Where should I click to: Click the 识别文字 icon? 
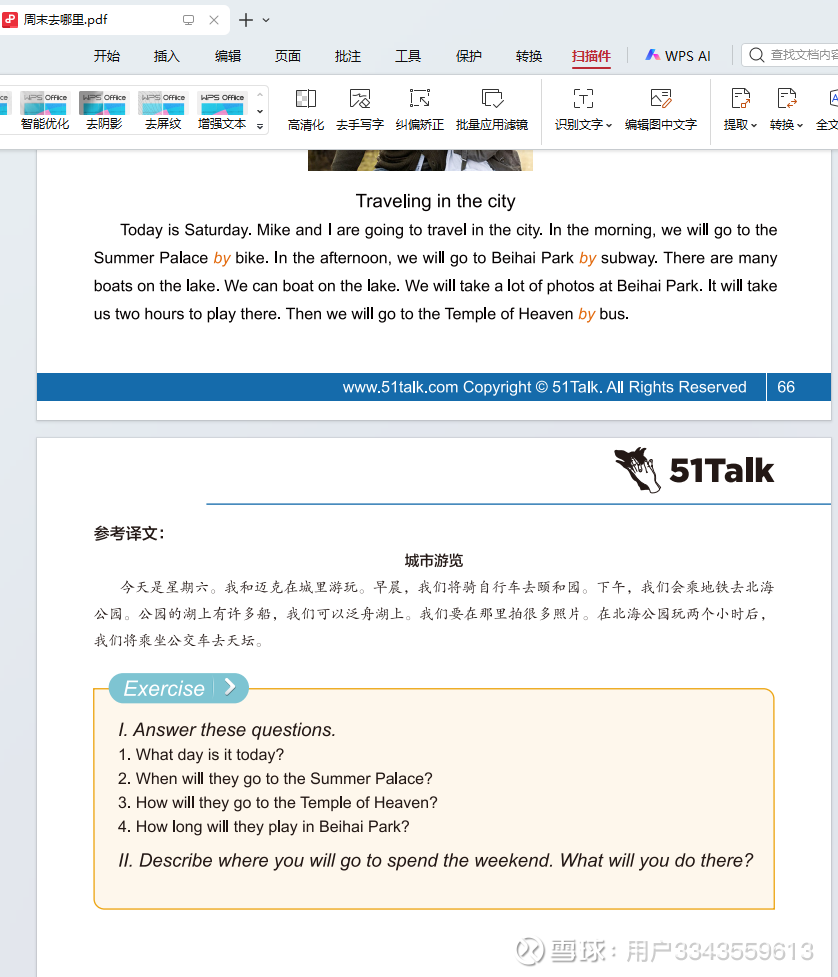583,99
